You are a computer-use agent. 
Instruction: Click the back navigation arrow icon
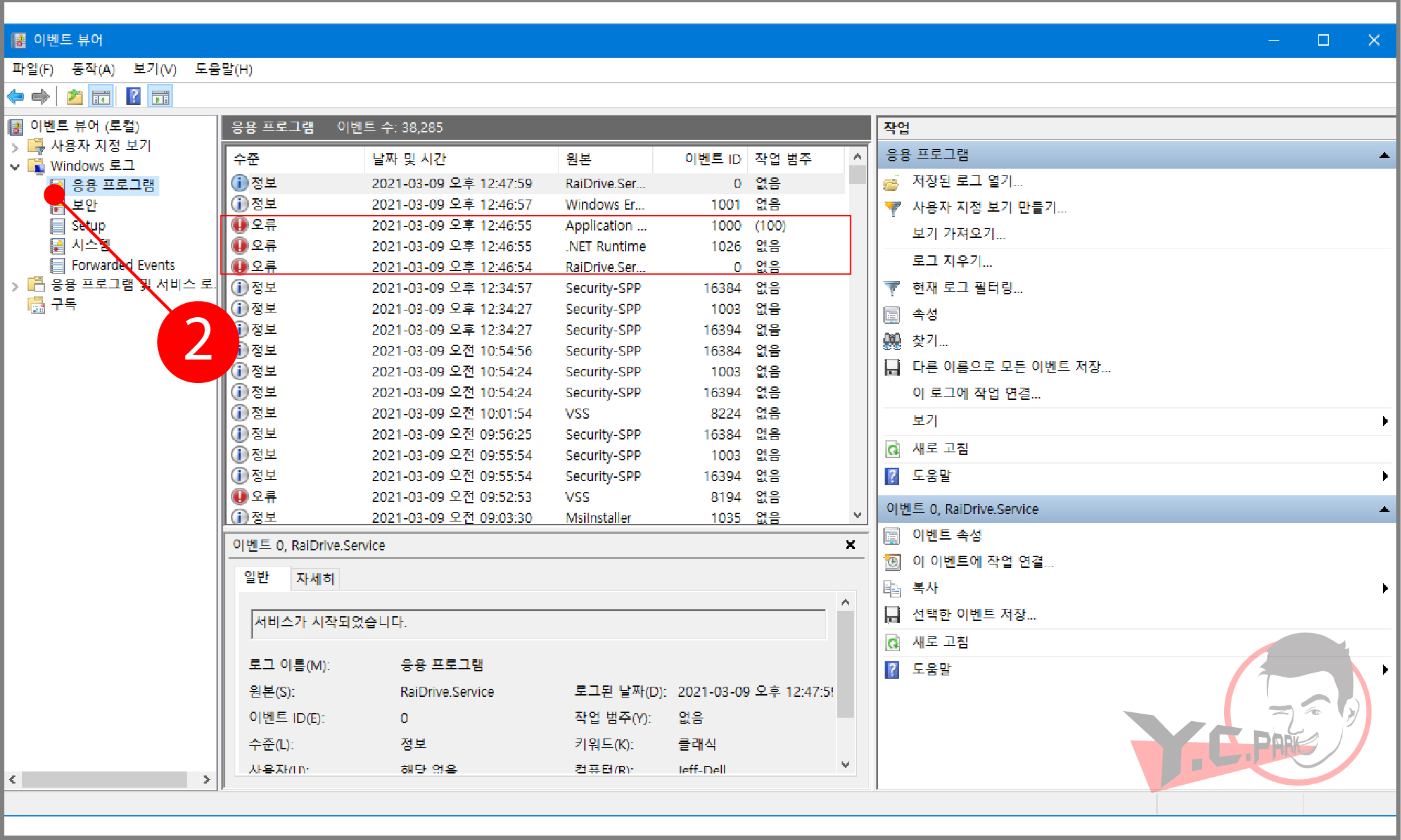[15, 95]
